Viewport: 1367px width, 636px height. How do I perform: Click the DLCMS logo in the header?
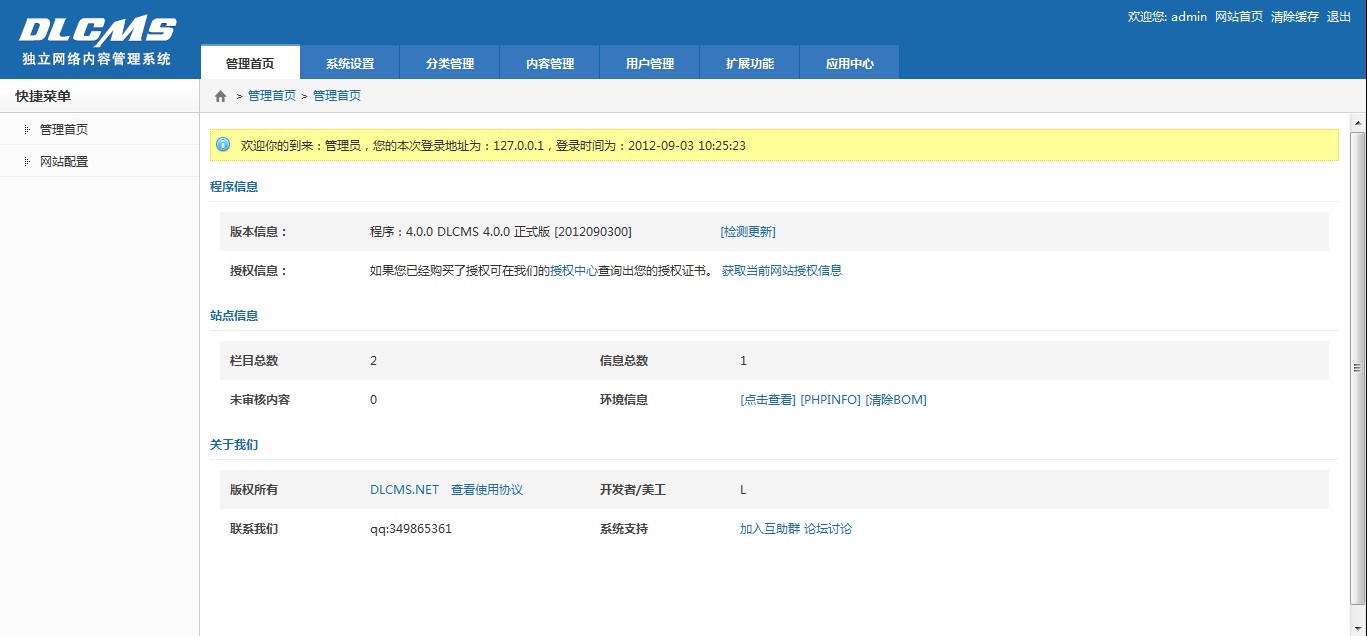(x=97, y=32)
